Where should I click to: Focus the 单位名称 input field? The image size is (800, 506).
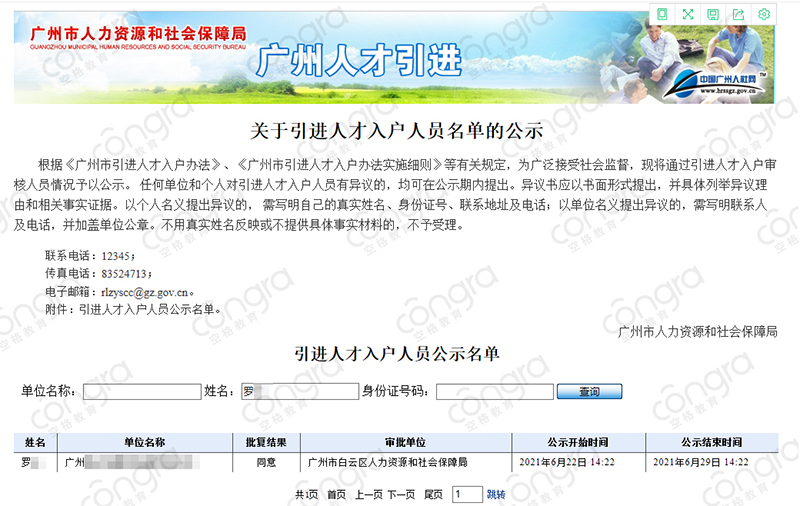tap(141, 391)
